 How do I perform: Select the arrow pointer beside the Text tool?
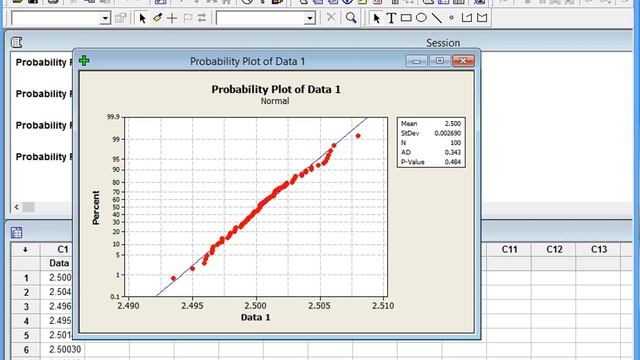[376, 18]
